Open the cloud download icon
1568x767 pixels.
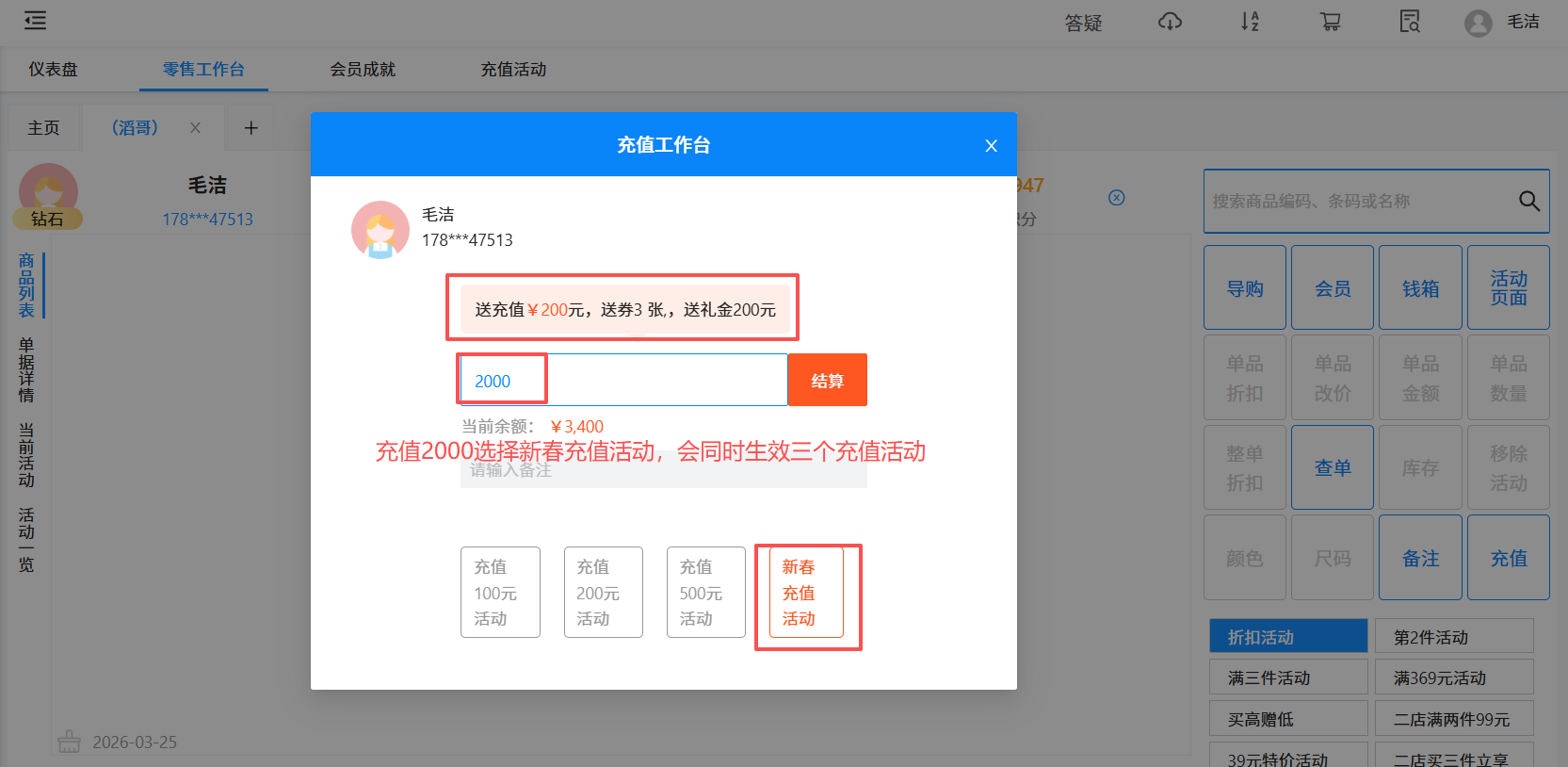pos(1170,21)
